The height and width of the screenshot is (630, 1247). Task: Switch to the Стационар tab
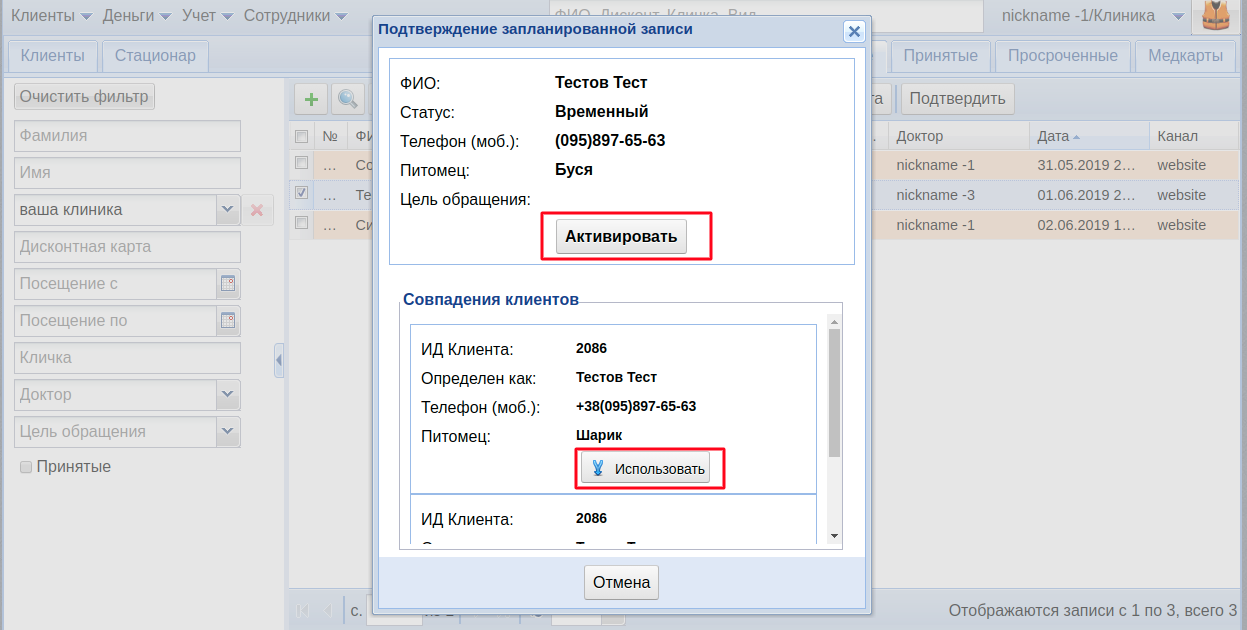point(155,56)
